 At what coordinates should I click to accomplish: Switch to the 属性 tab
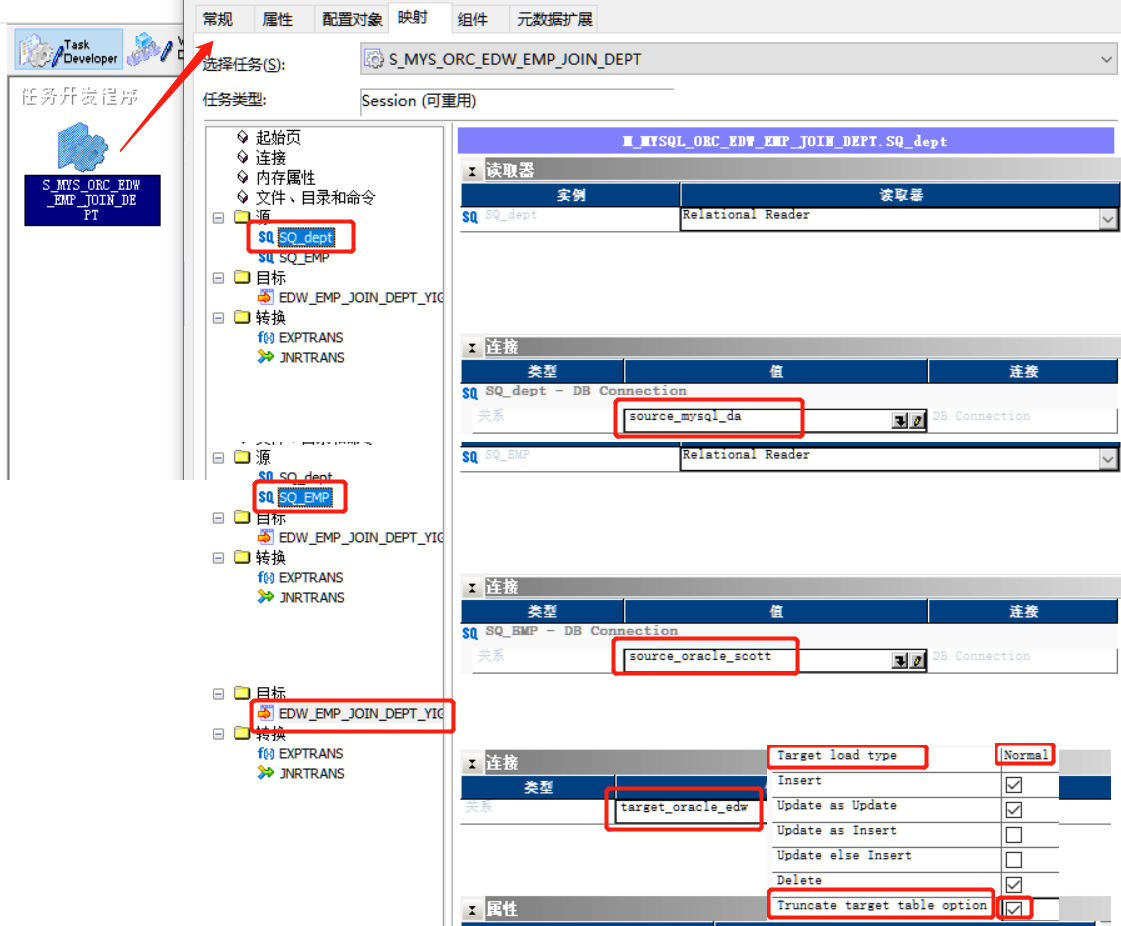(277, 19)
